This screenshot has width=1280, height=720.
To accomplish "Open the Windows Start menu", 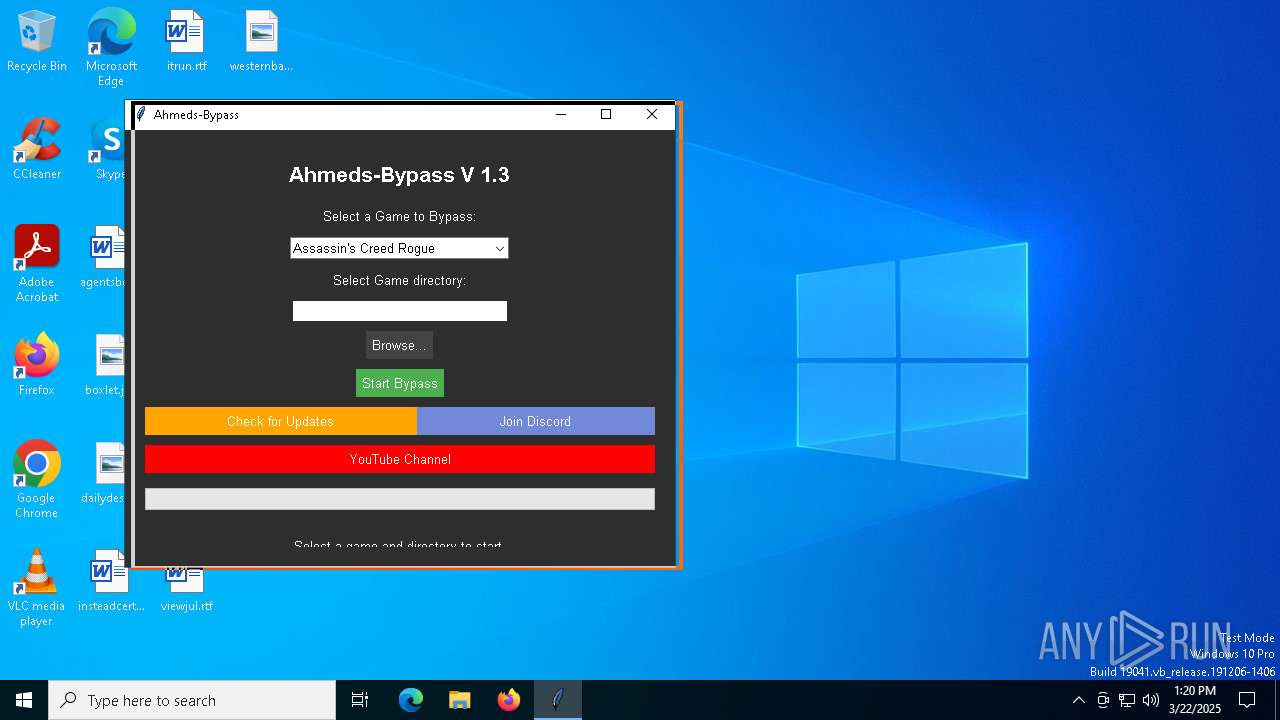I will click(24, 700).
